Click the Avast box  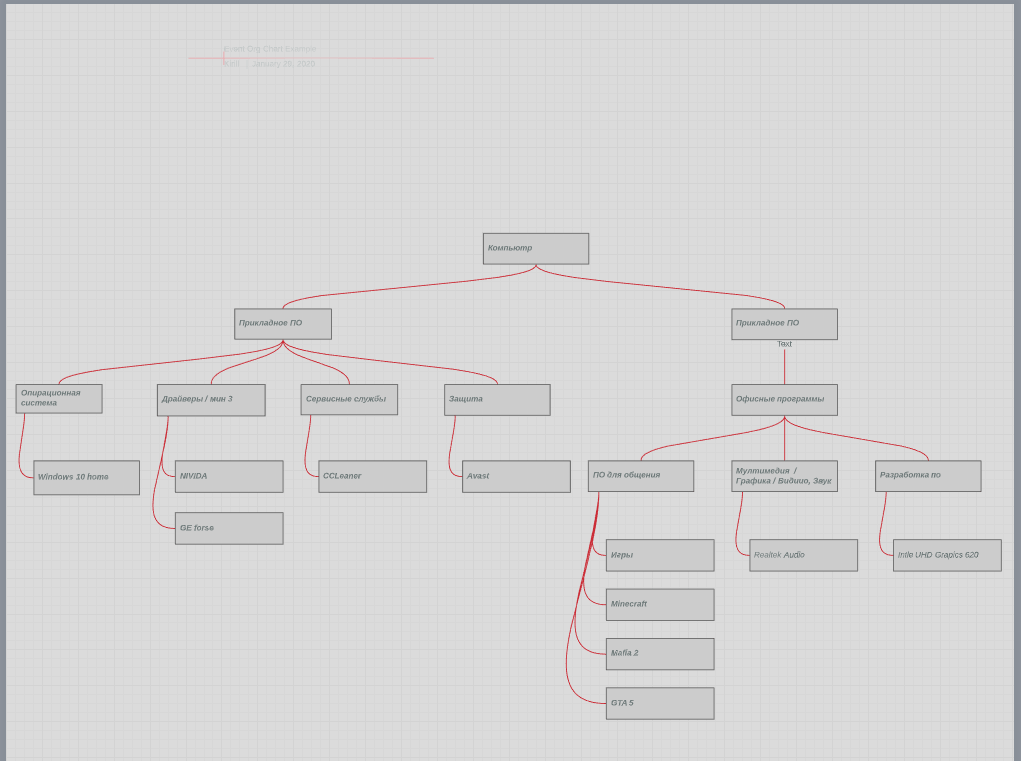tap(516, 477)
